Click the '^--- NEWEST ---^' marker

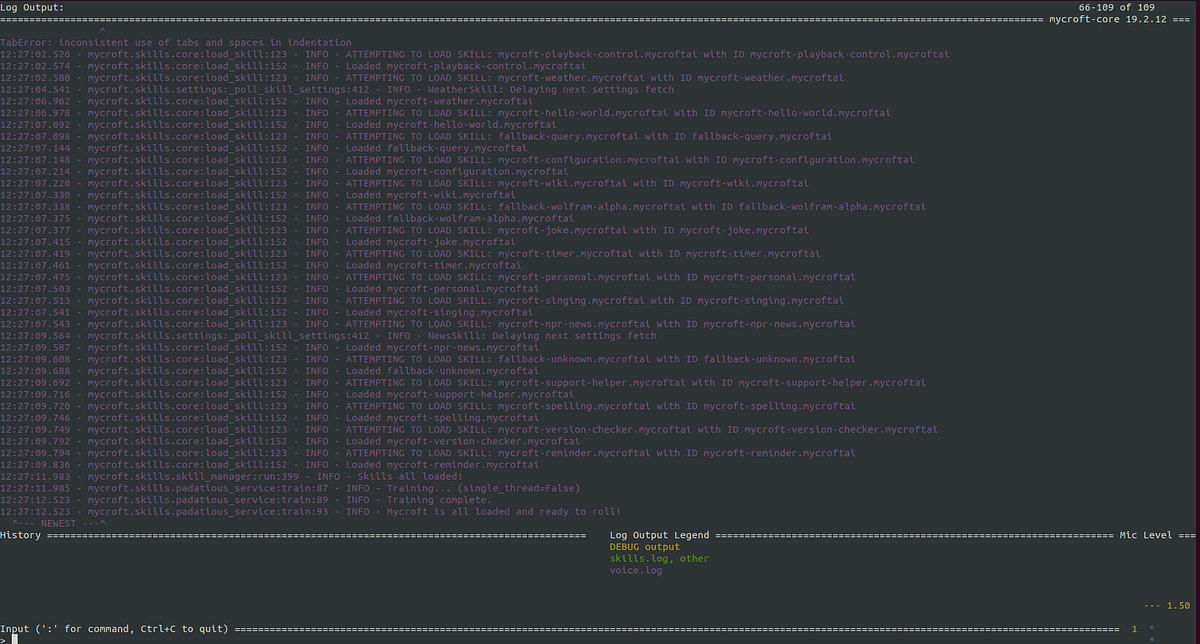pos(58,523)
